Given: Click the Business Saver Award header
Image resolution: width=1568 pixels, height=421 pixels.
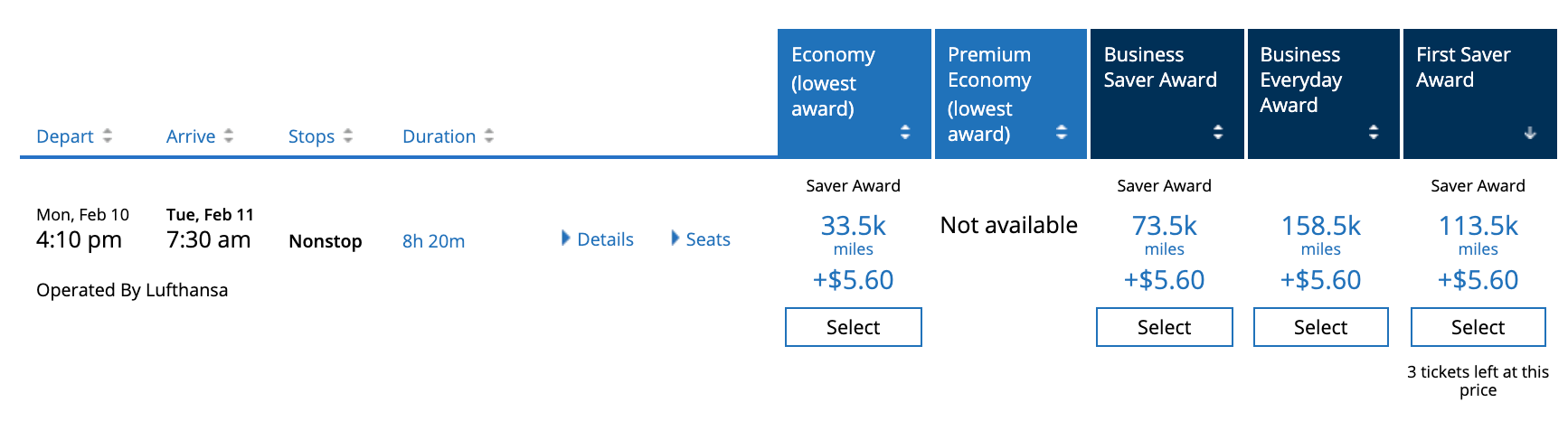Looking at the screenshot, I should [1160, 68].
